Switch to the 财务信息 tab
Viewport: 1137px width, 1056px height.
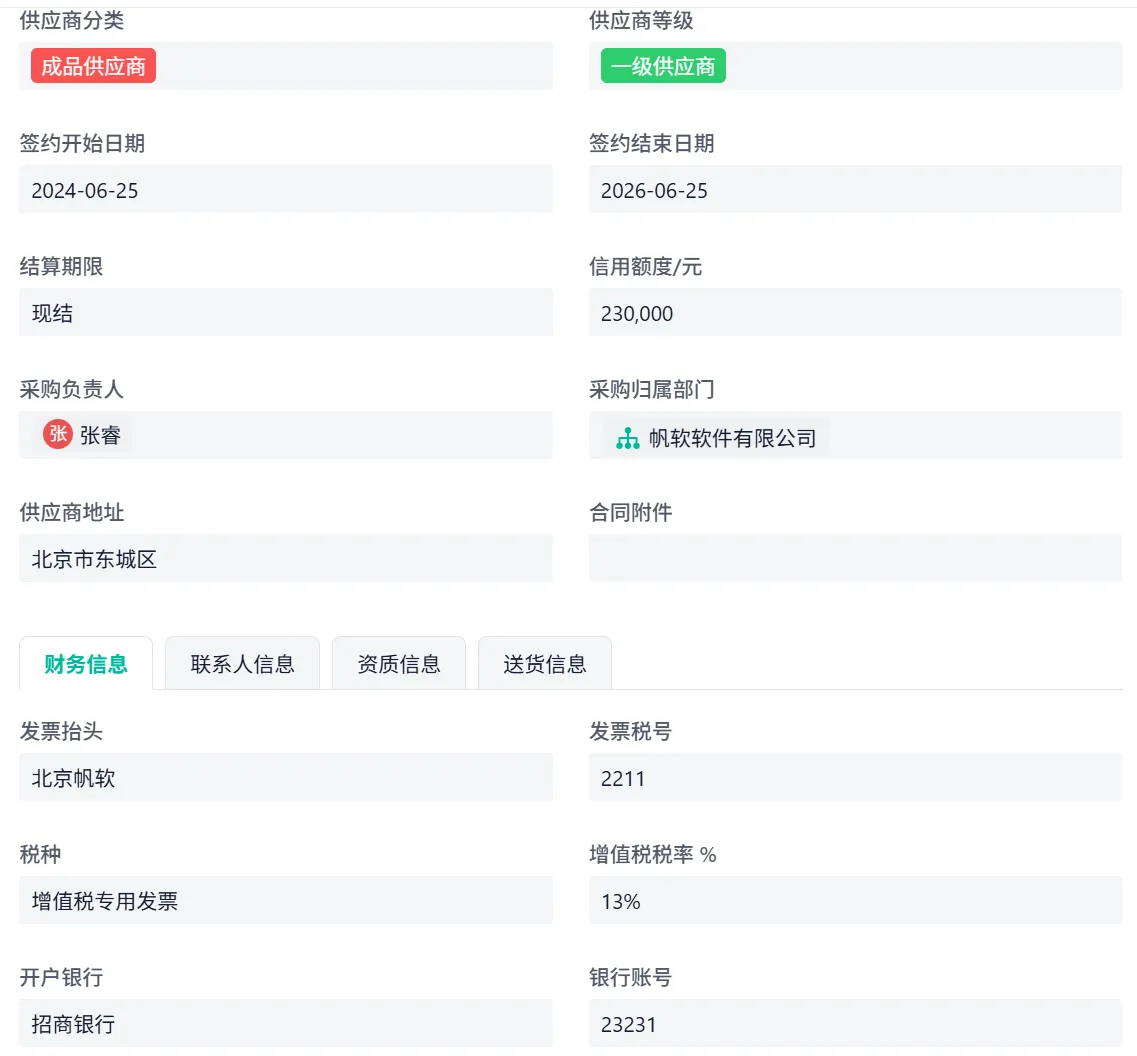(x=86, y=664)
